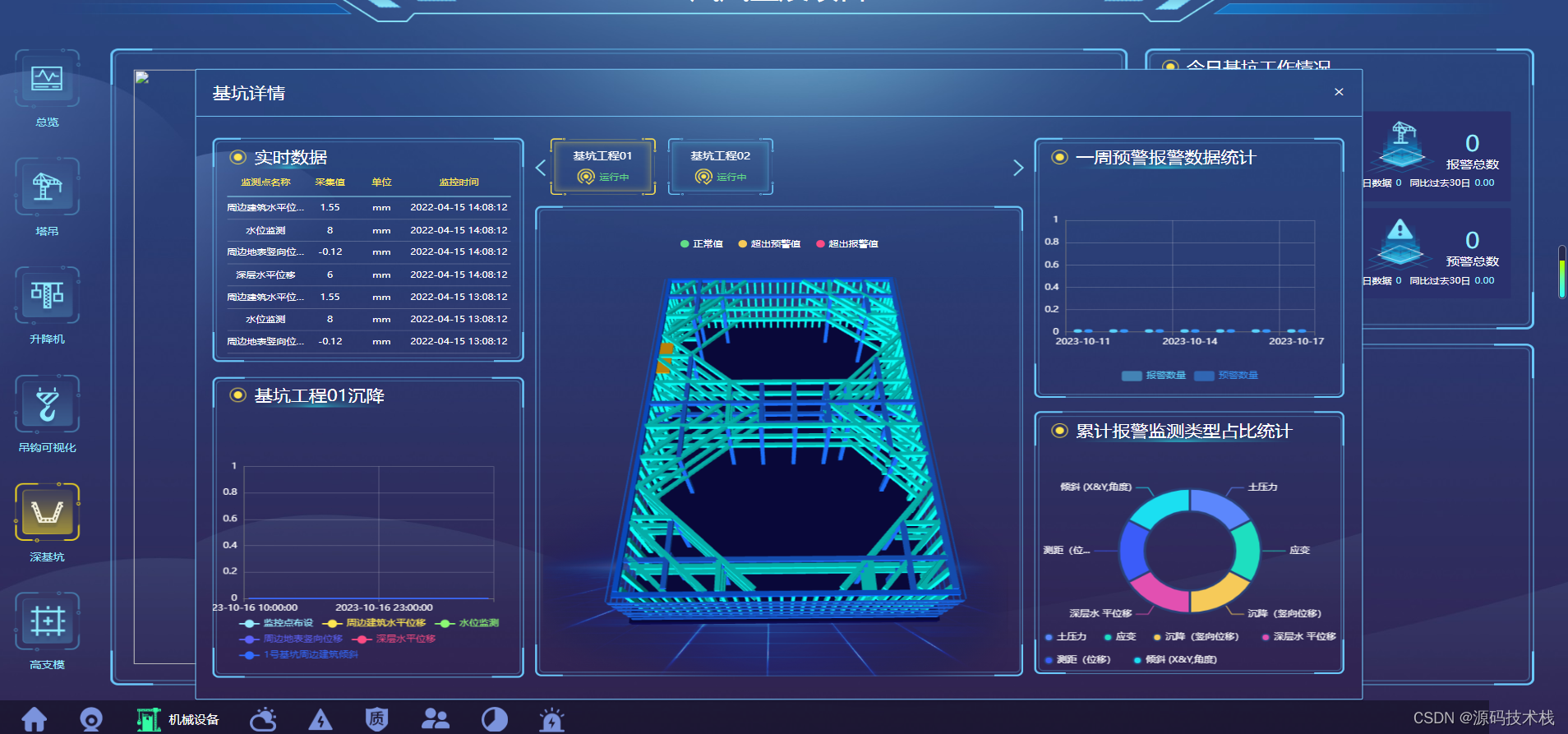1568x734 pixels.
Task: Toggle the 应变 legend under donut chart
Action: point(1120,637)
